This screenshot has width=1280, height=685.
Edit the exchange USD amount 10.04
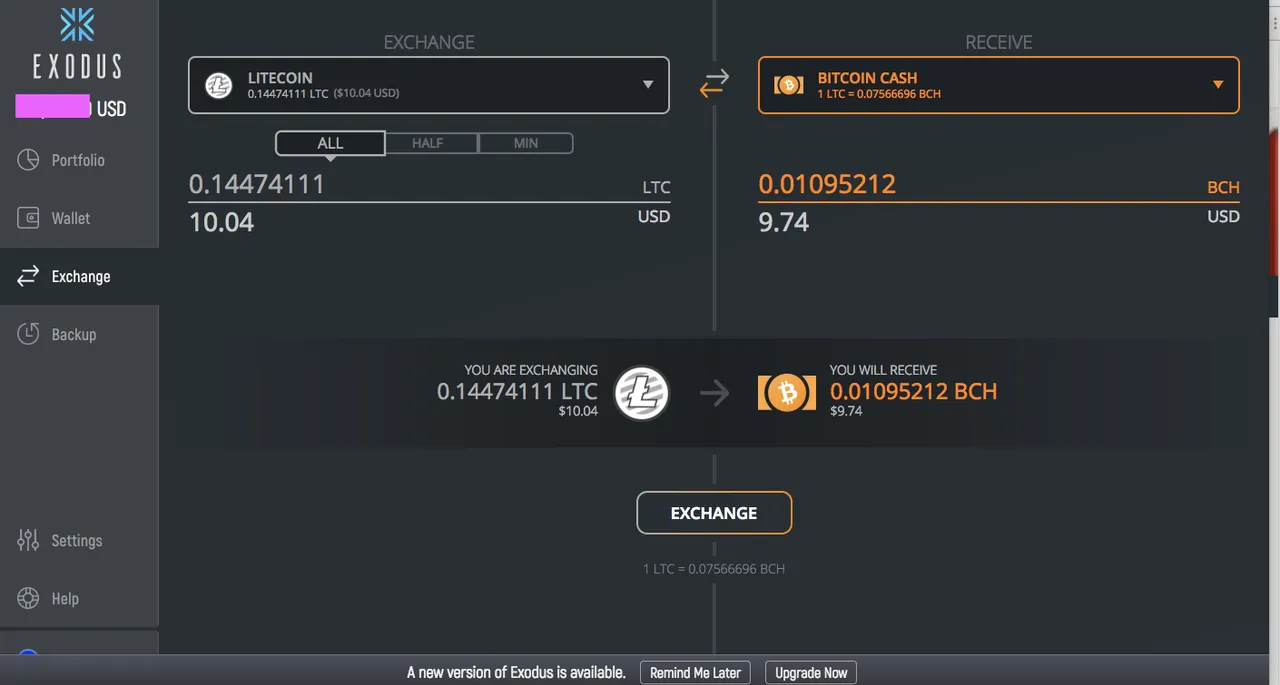pos(429,221)
